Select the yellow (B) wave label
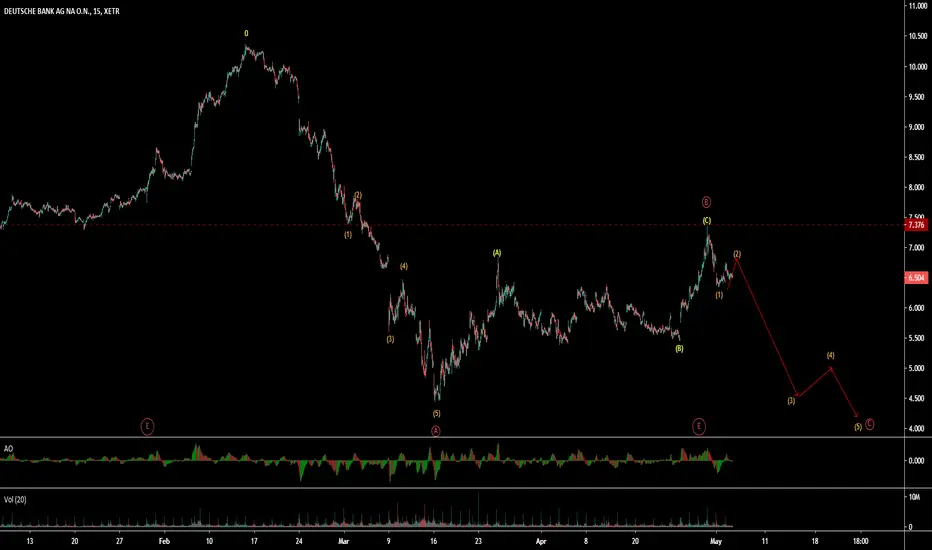This screenshot has width=932, height=550. [679, 349]
